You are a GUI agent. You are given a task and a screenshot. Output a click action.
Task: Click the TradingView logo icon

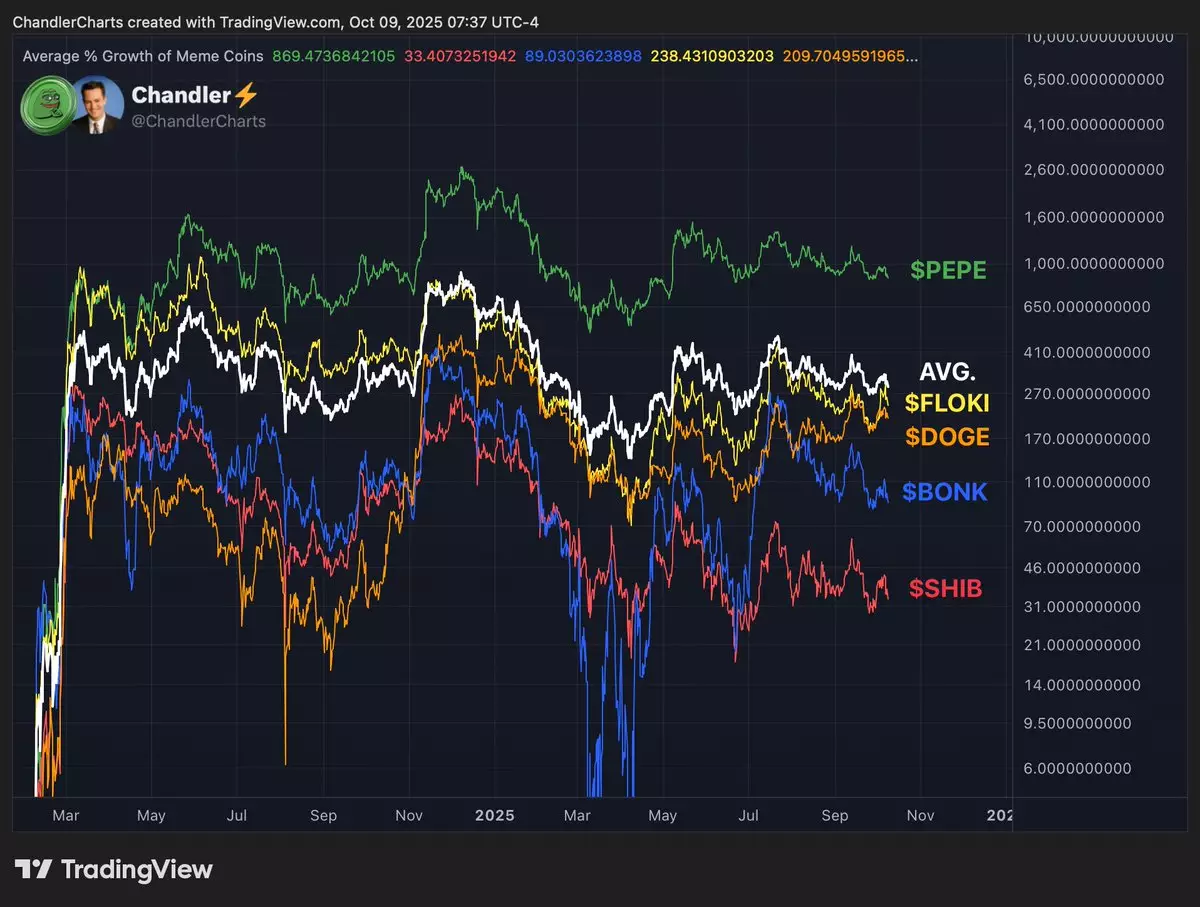pos(32,869)
